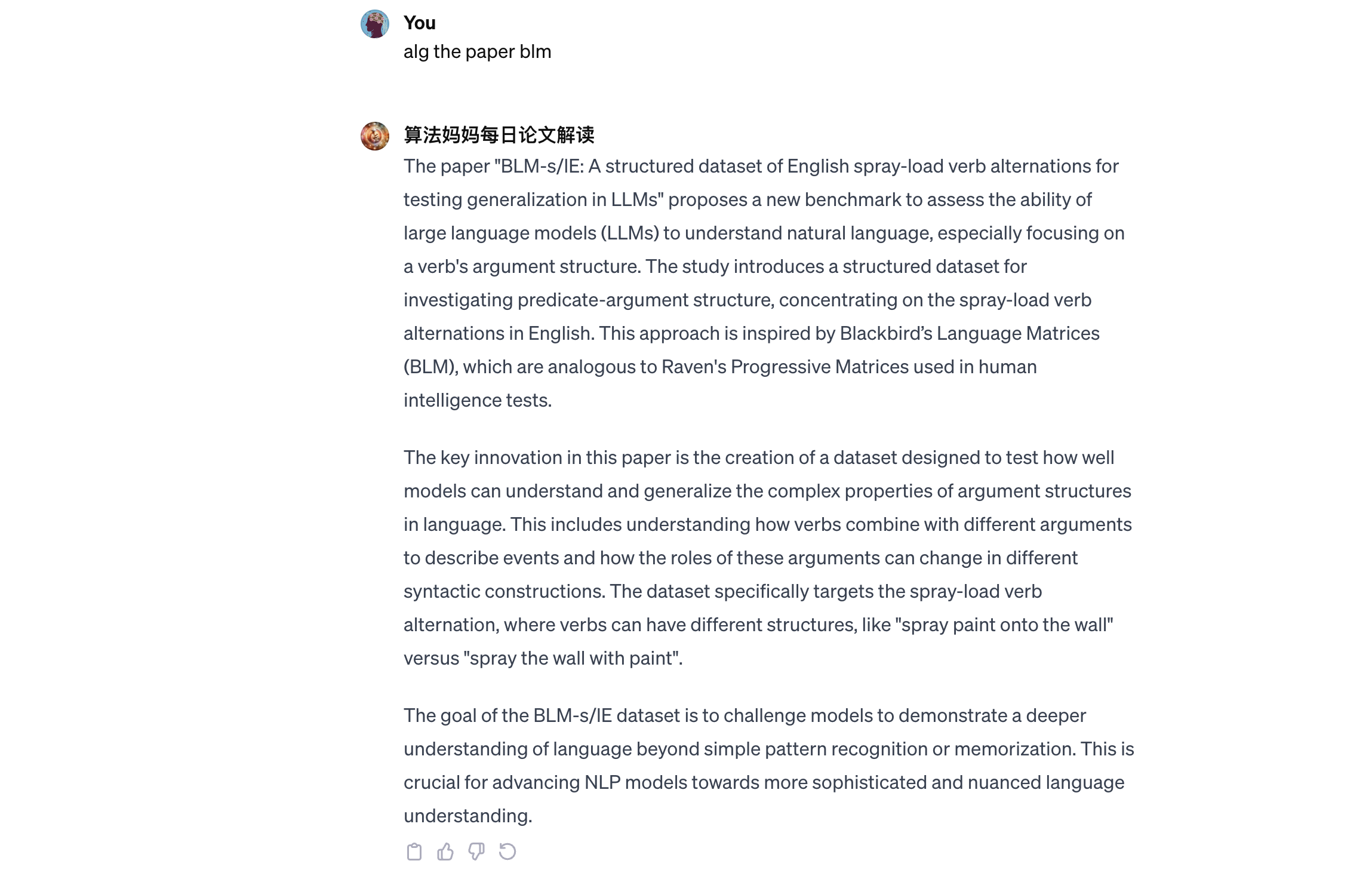This screenshot has width=1372, height=879.
Task: Click "large language models (LLMs)" in first paragraph
Action: (x=531, y=233)
